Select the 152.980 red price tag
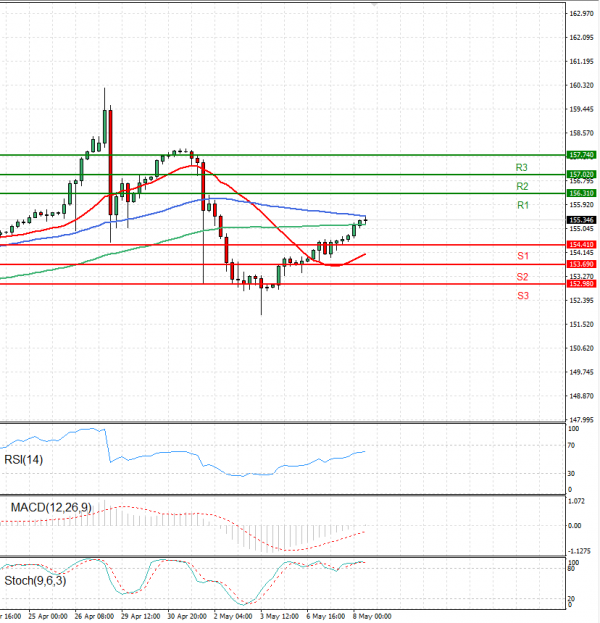Screen dimensions: 600x623 click(581, 284)
